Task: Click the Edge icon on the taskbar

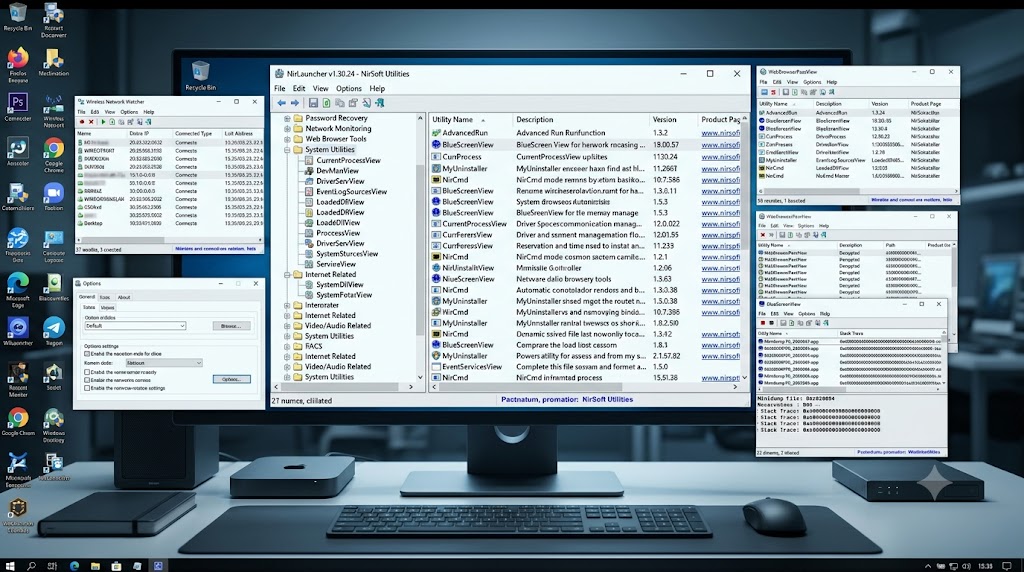Action: (x=74, y=565)
